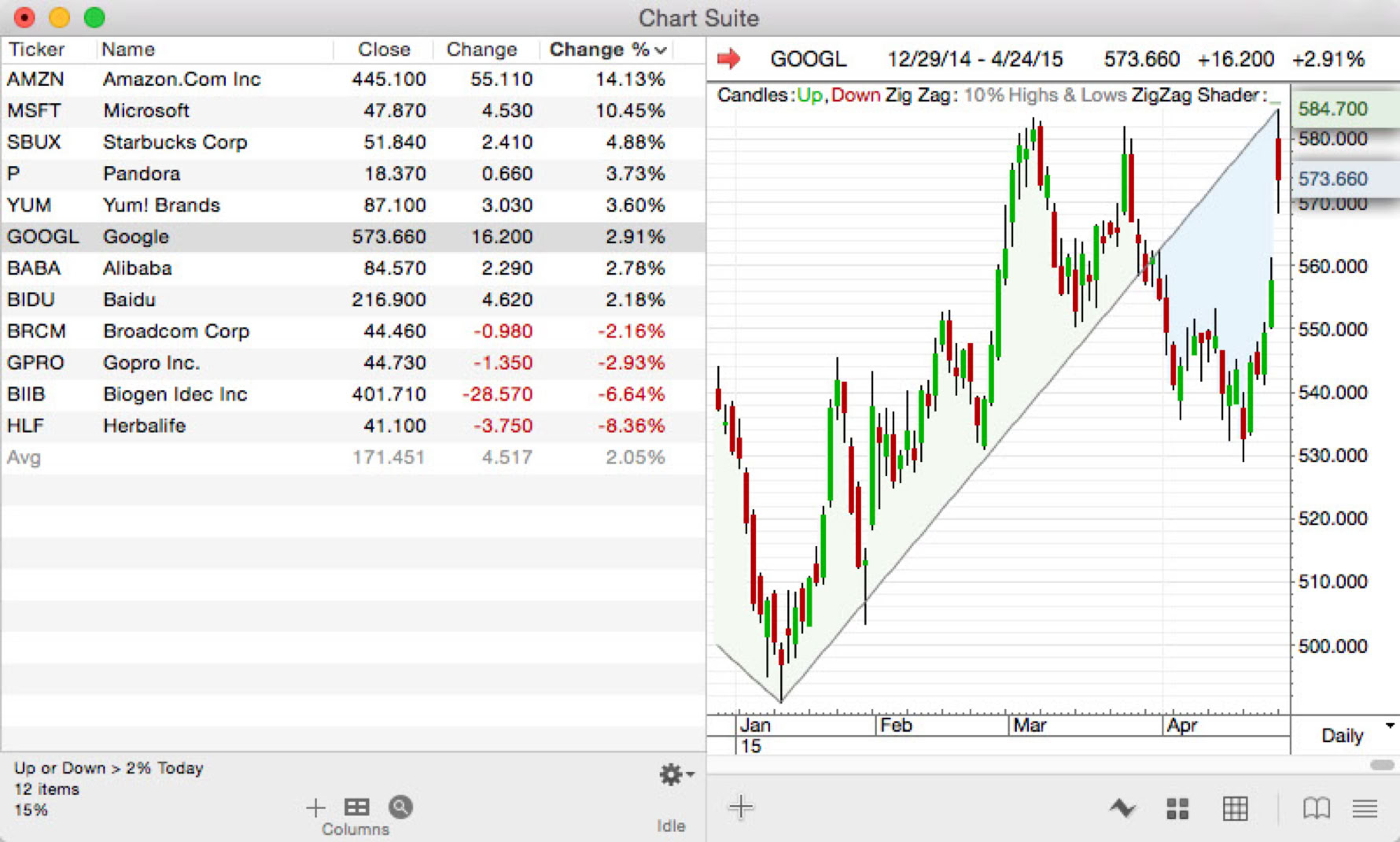Viewport: 1400px width, 842px height.
Task: Open the Change % sort dropdown arrow
Action: (661, 50)
